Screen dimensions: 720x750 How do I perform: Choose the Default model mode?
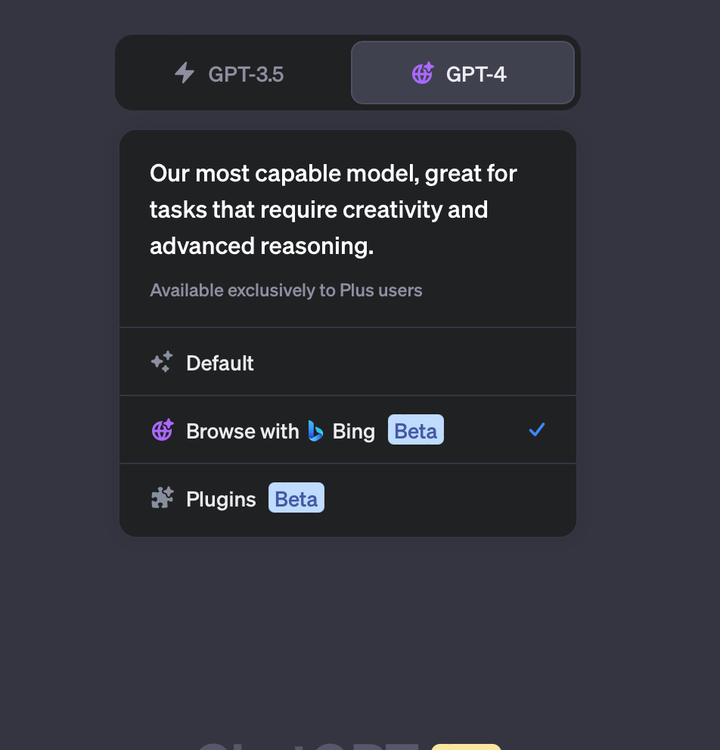pyautogui.click(x=220, y=363)
